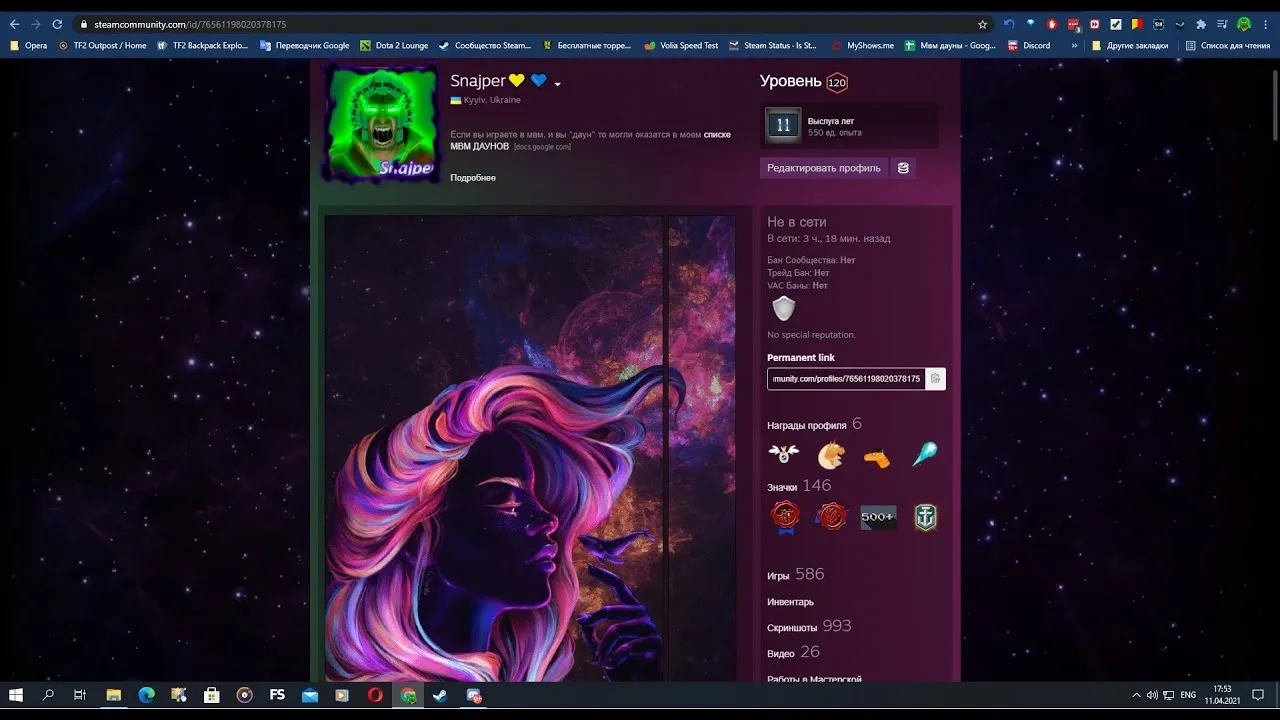
Task: Show hidden bookmarks with the chevron
Action: [1075, 45]
